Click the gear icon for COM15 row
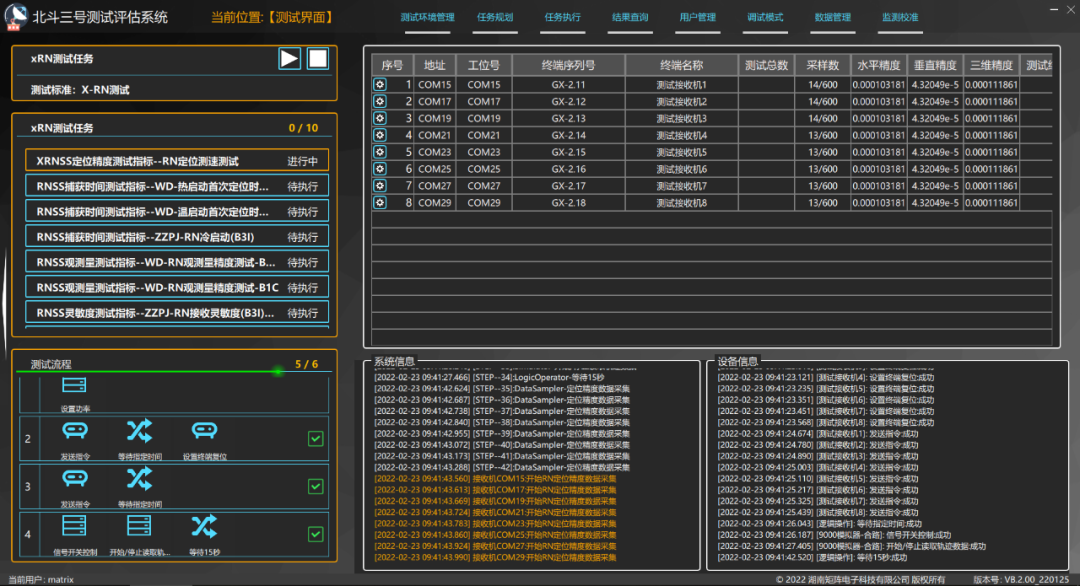The height and width of the screenshot is (586, 1080). [x=380, y=85]
